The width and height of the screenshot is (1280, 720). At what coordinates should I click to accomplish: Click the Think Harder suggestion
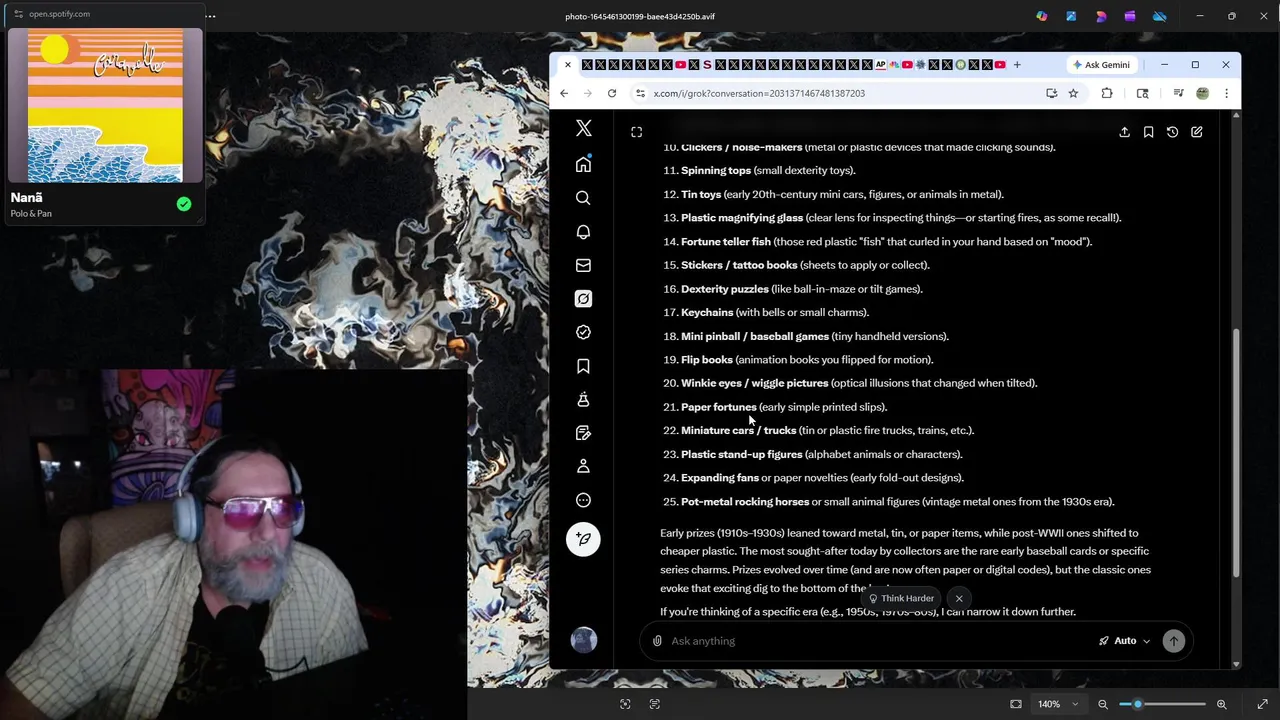point(901,598)
